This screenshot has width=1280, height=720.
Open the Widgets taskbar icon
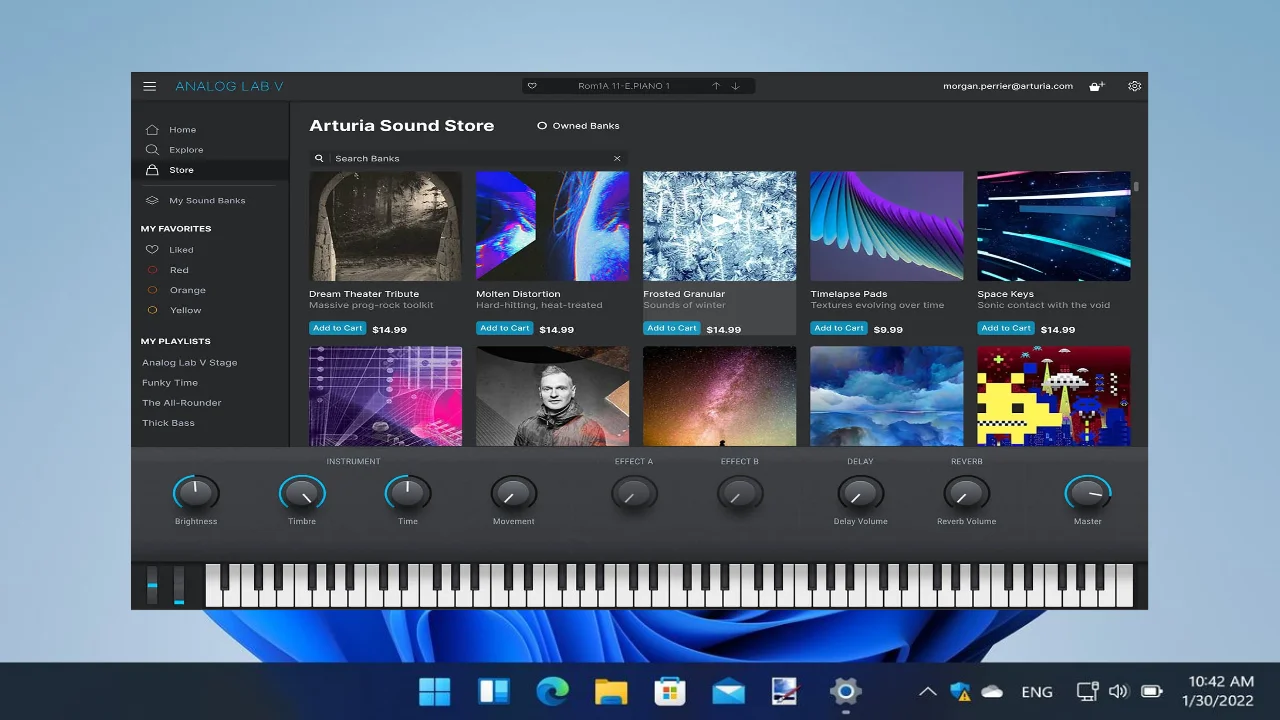pos(494,691)
